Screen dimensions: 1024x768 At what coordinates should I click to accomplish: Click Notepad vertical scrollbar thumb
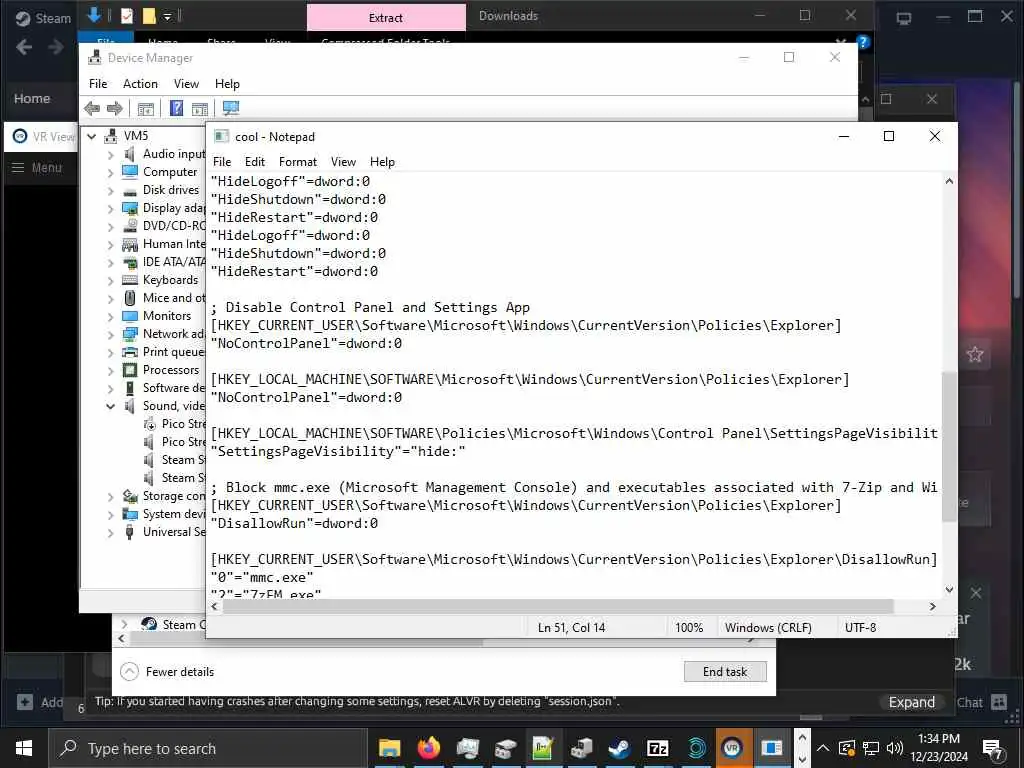949,447
